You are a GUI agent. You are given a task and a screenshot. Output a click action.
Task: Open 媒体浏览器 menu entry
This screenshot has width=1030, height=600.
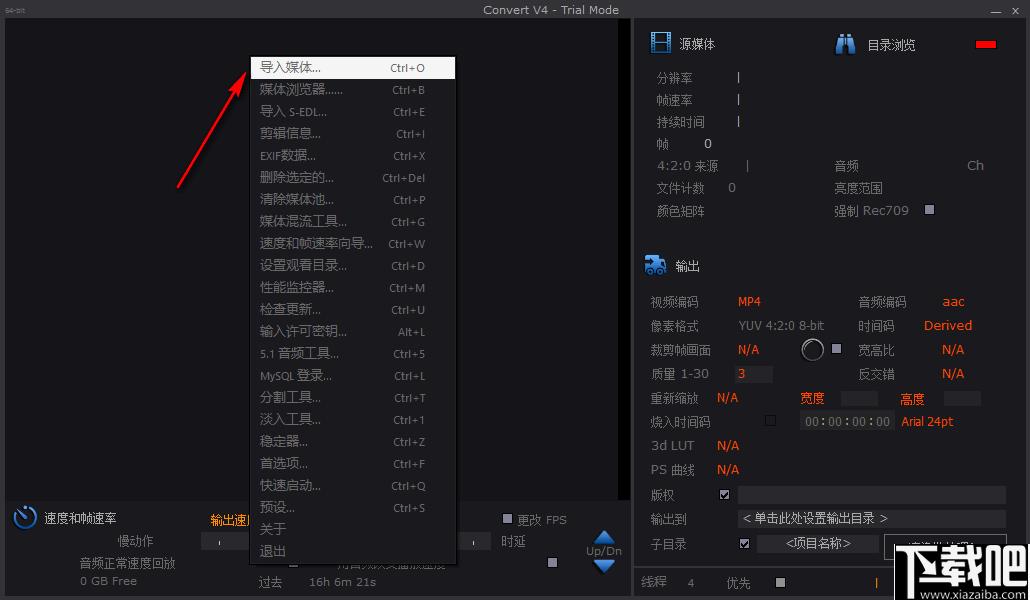pos(353,89)
